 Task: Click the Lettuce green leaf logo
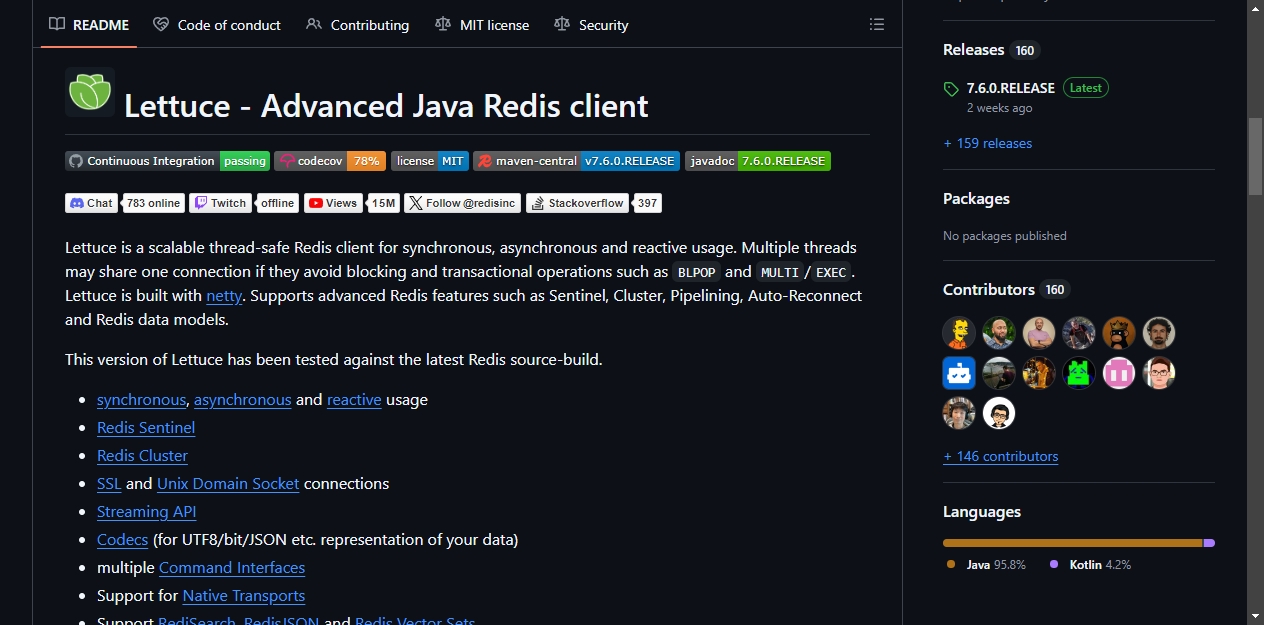tap(90, 92)
